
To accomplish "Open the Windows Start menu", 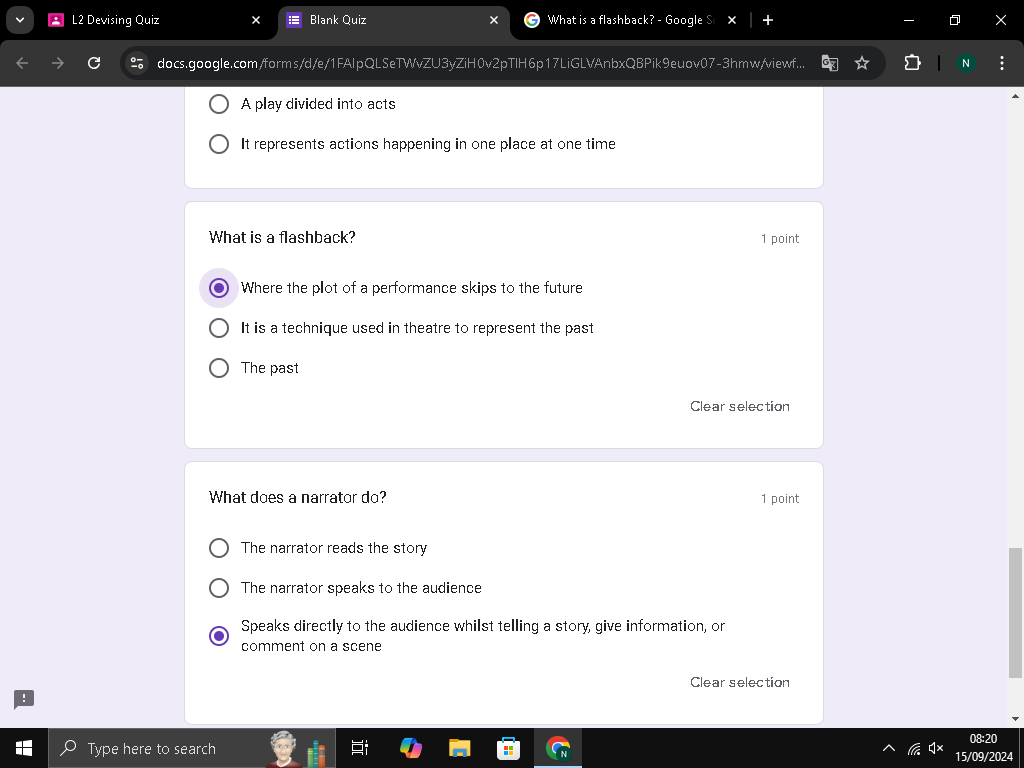I will click(24, 748).
